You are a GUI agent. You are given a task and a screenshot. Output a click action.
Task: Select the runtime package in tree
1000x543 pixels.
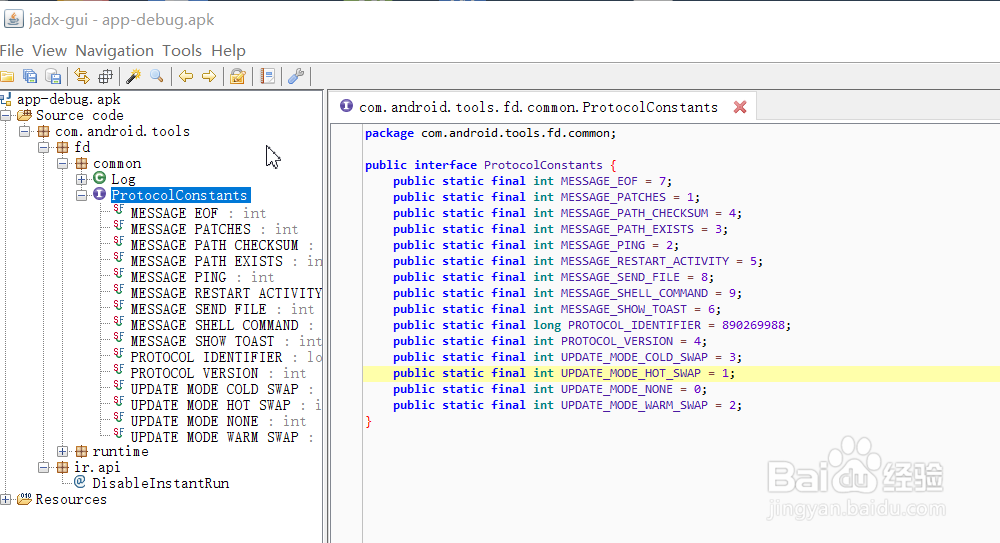pos(121,451)
